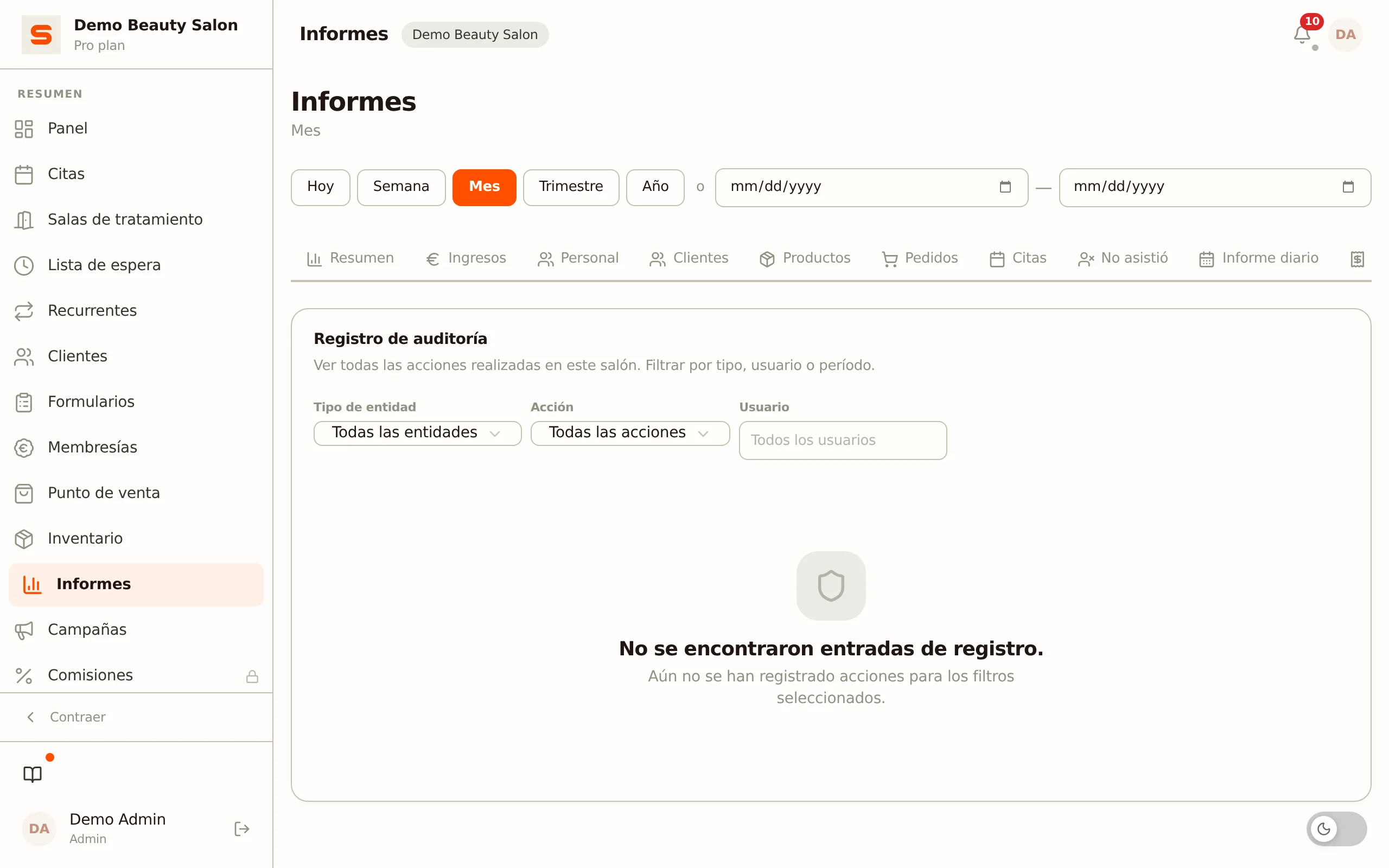The height and width of the screenshot is (868, 1389).
Task: Open Salas de tratamiento in sidebar
Action: pos(136,219)
